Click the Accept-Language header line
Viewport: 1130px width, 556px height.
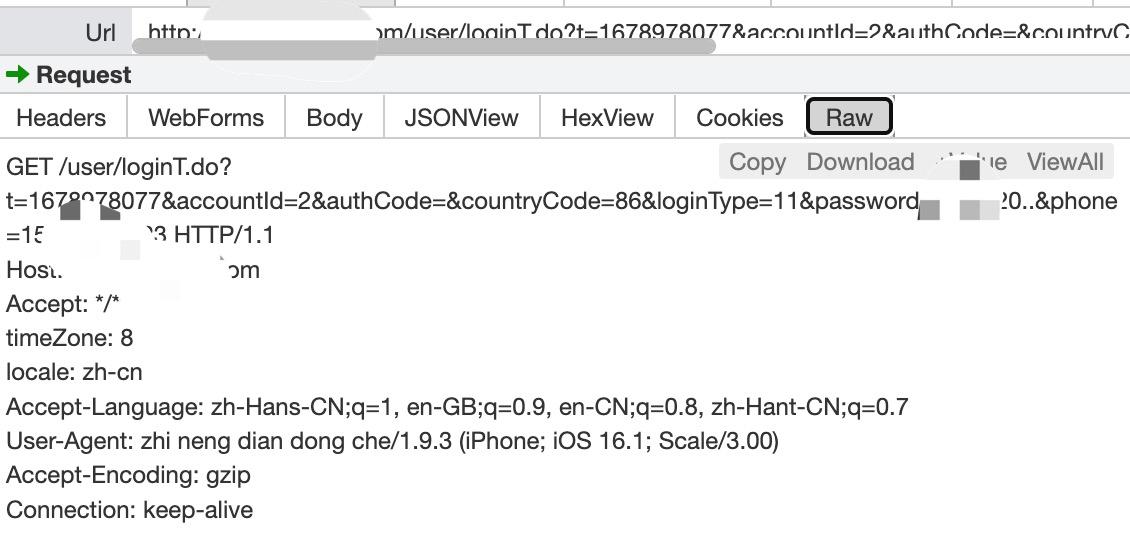coord(456,407)
